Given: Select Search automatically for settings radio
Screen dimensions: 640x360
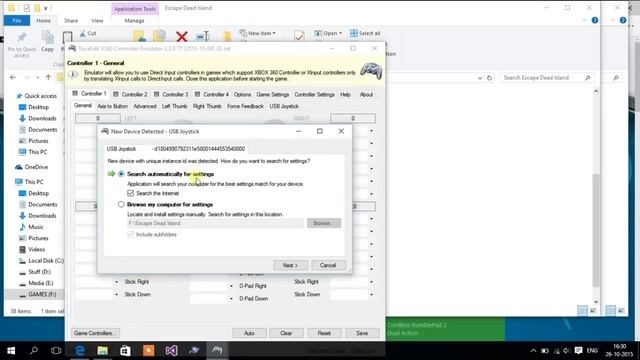Looking at the screenshot, I should 121,174.
